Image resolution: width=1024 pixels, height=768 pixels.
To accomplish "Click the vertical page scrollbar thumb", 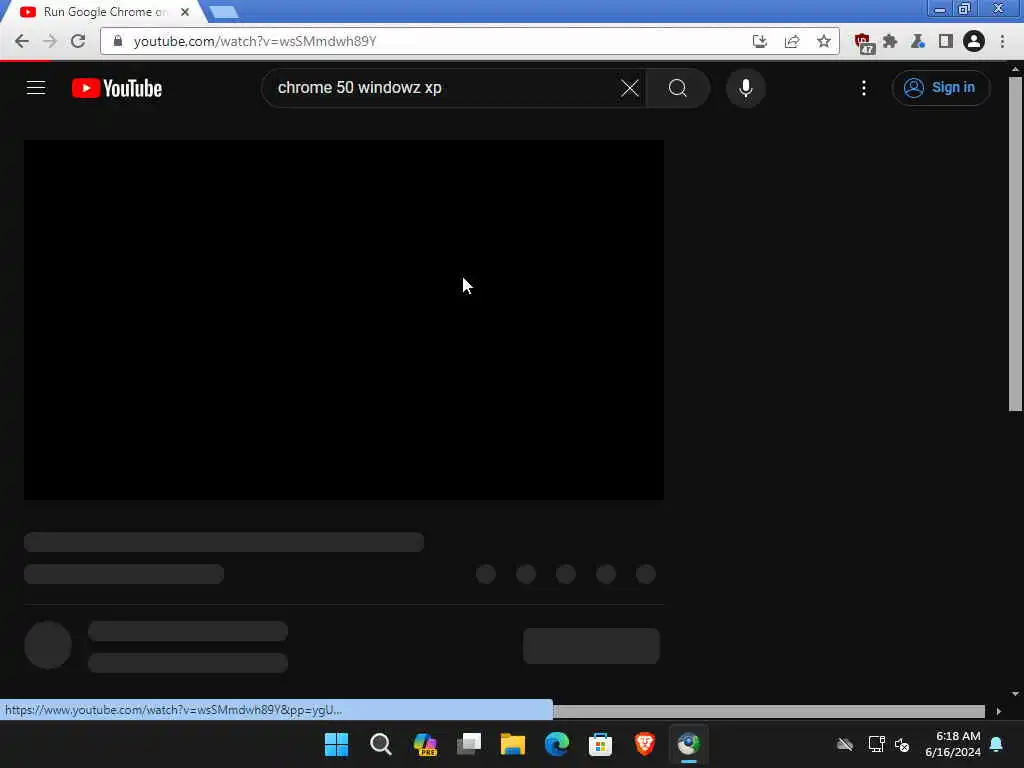I will (1015, 243).
